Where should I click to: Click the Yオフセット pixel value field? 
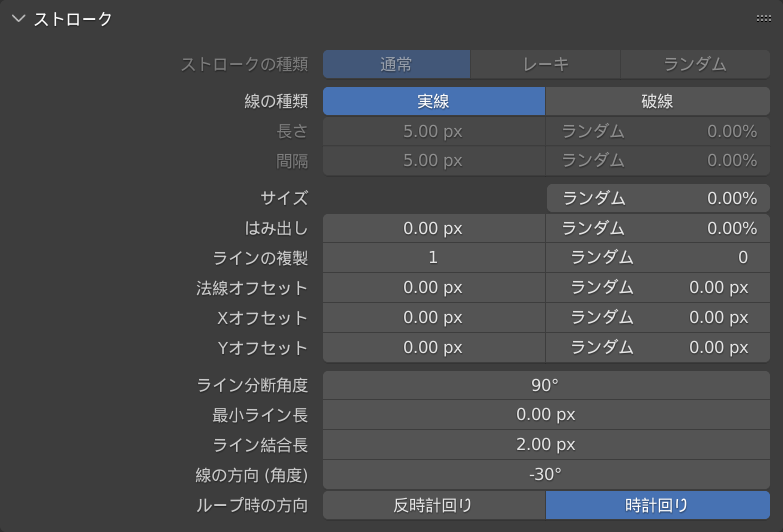coord(433,348)
